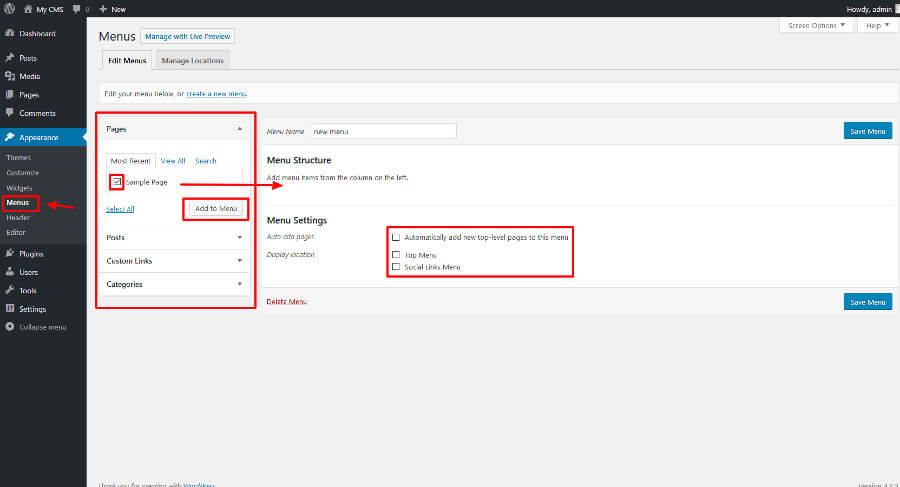Click the bottom Save Menu button
This screenshot has height=487, width=900.
click(x=868, y=302)
